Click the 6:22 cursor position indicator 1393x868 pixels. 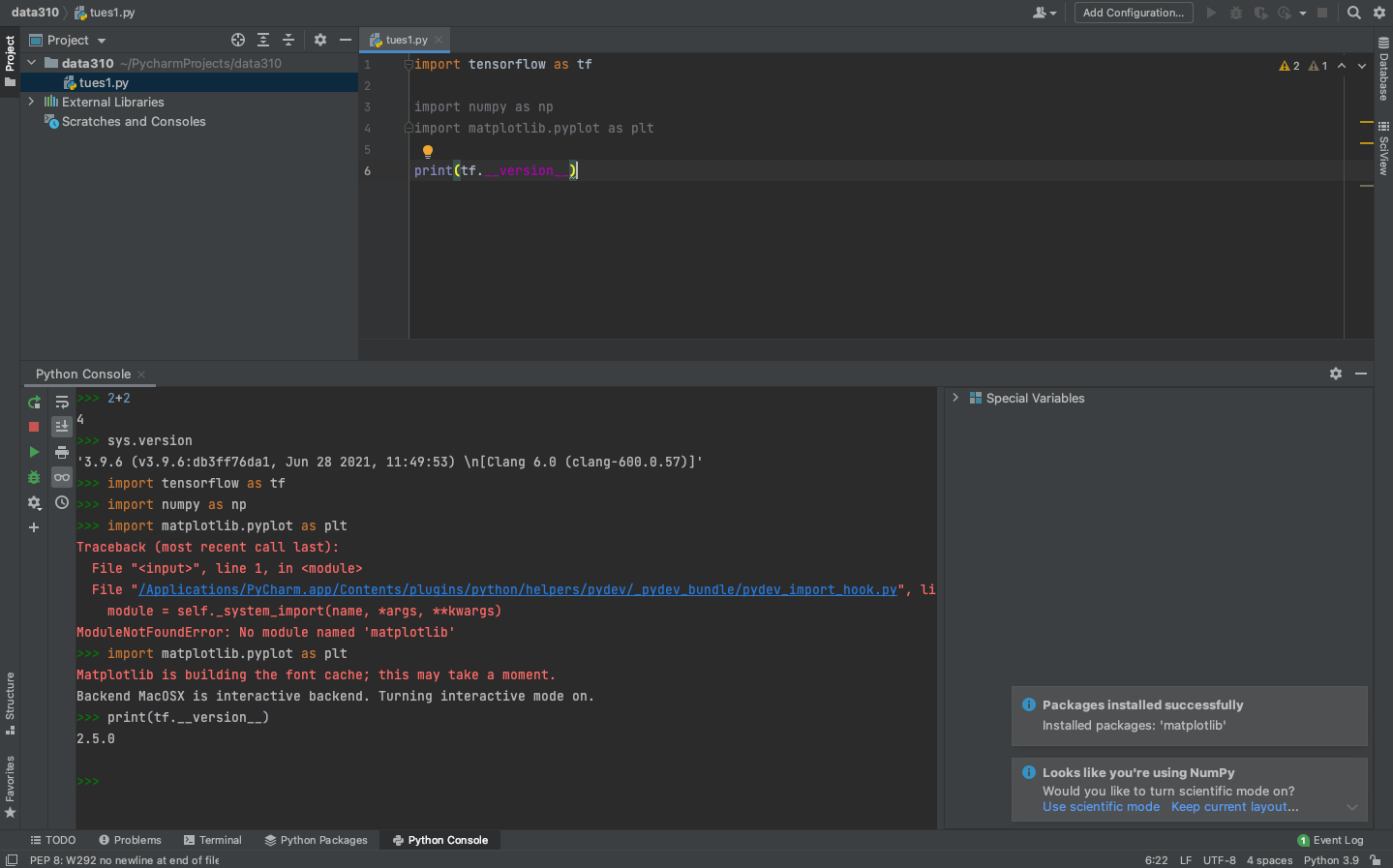tap(1156, 860)
